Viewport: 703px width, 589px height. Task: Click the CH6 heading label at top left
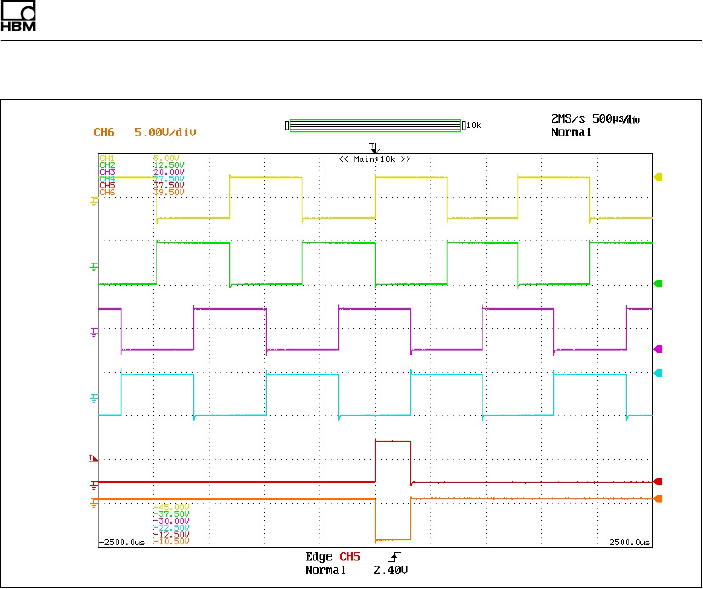(x=104, y=132)
